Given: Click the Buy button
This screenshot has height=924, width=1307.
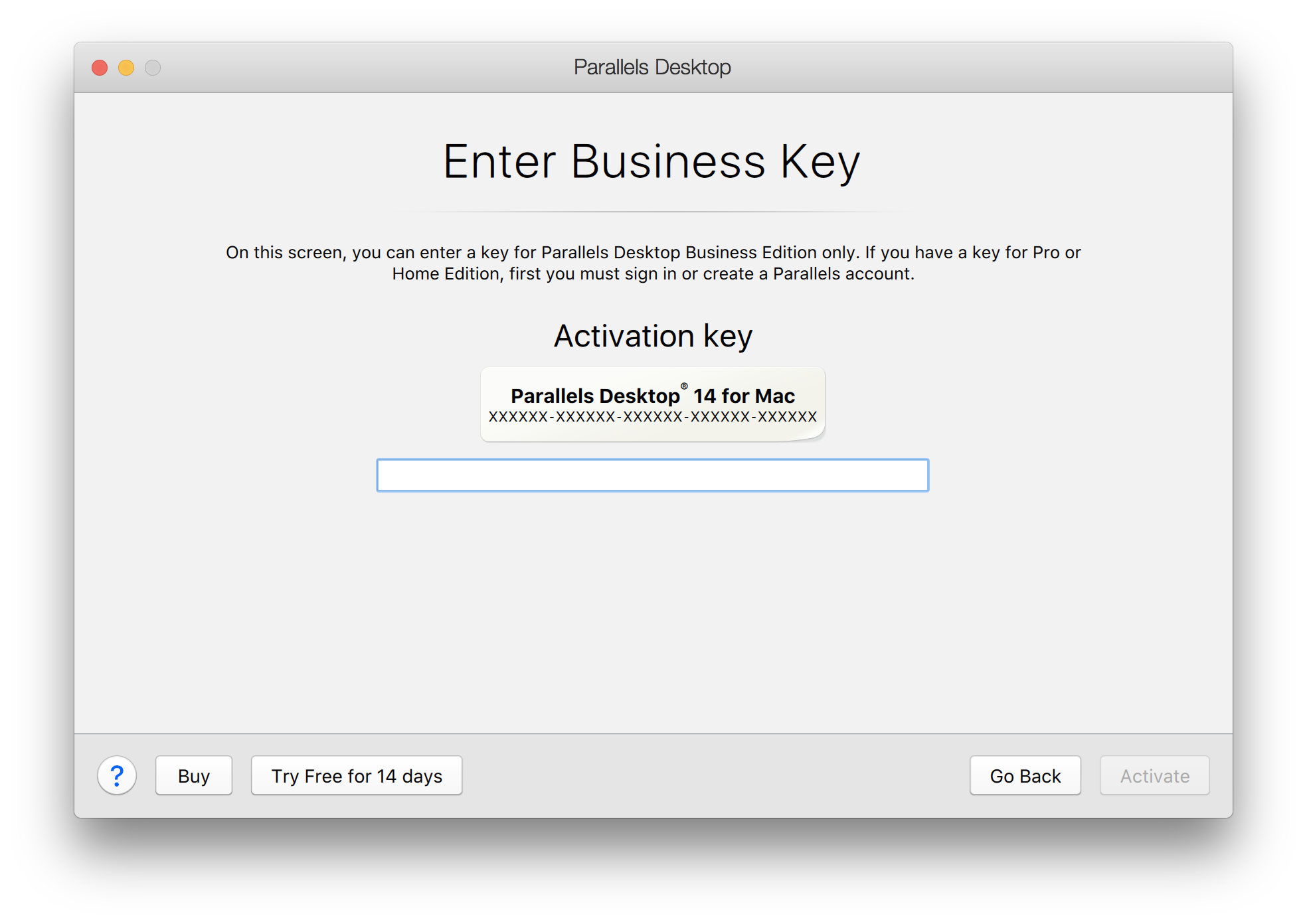Looking at the screenshot, I should coord(194,775).
